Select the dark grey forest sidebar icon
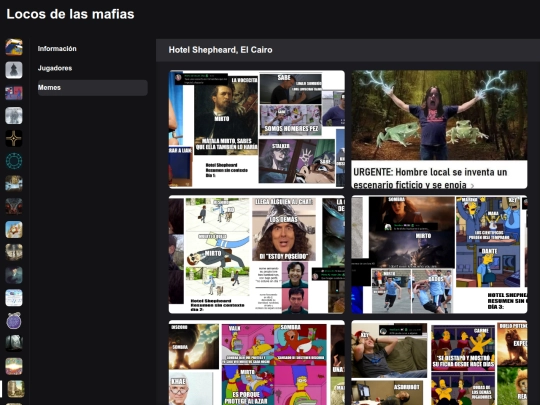540x405 pixels. 14,343
